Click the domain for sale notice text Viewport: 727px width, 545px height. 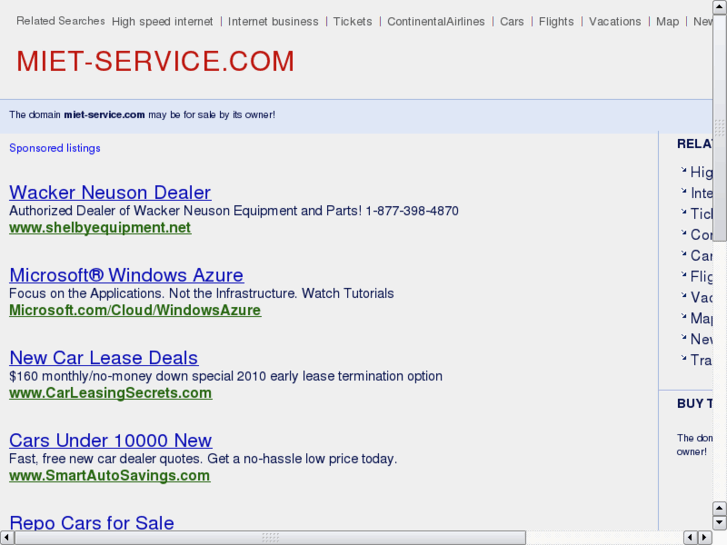[142, 115]
